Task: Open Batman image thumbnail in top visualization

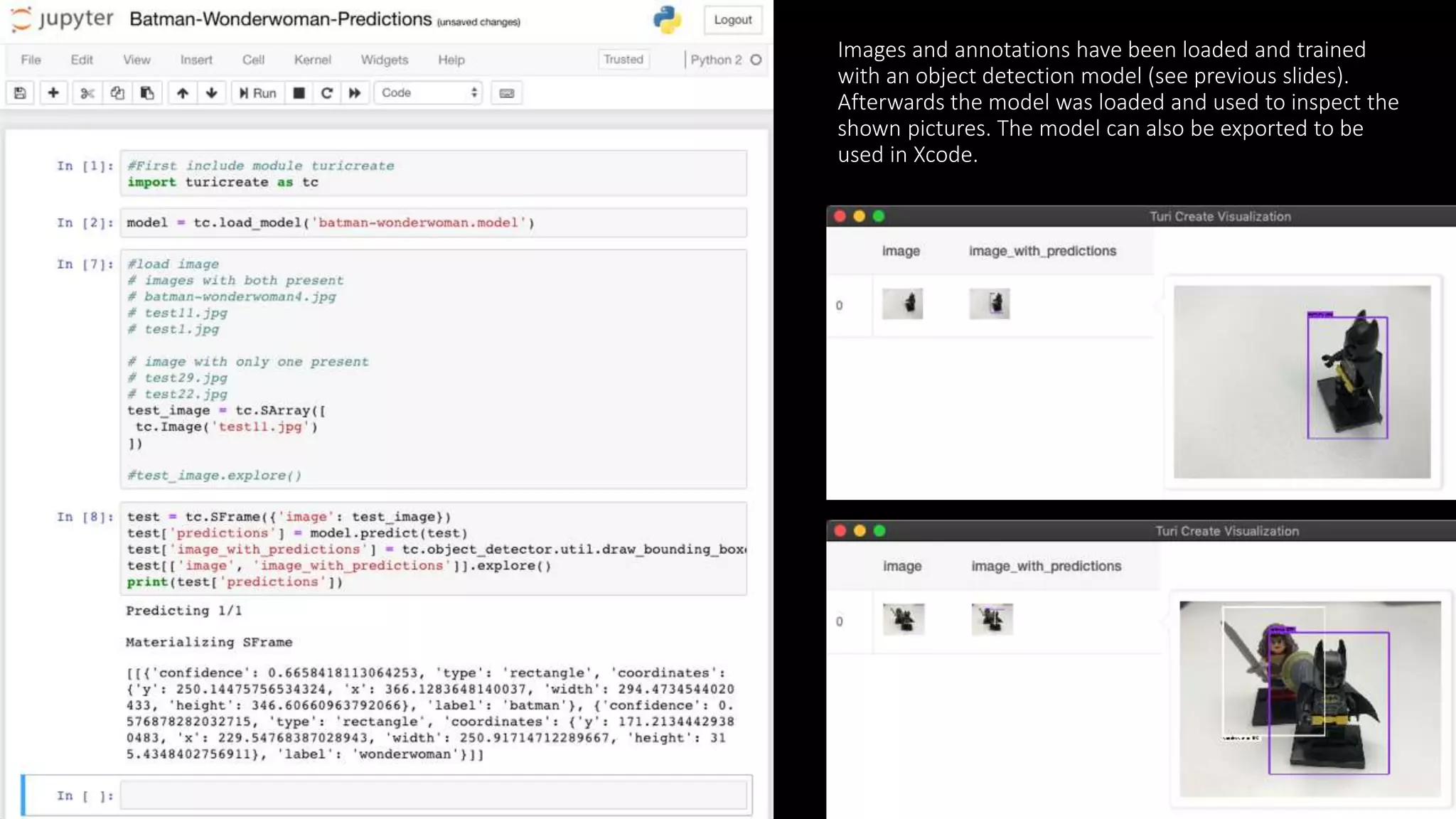Action: (x=903, y=304)
